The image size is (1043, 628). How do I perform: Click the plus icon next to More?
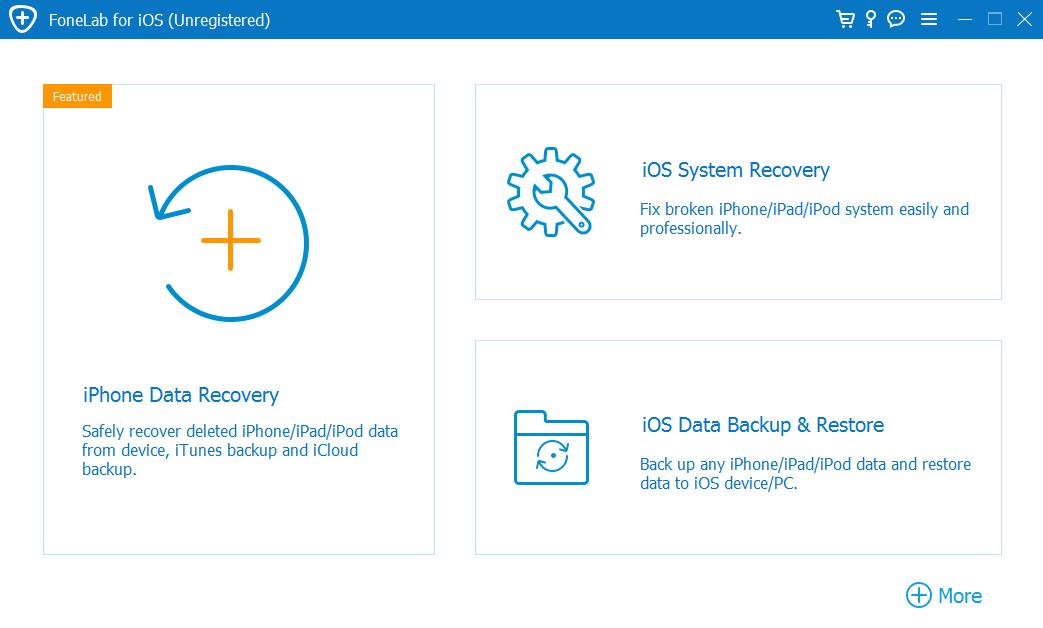coord(918,595)
